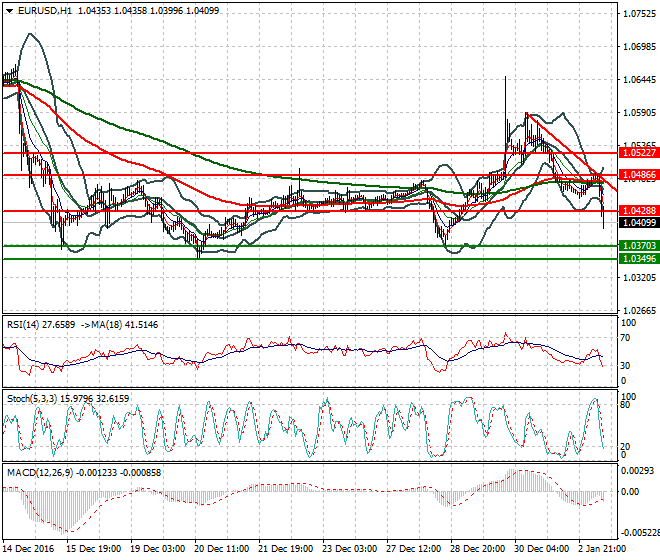
Task: Click the MACD scale value -0.005228
Action: click(x=640, y=533)
